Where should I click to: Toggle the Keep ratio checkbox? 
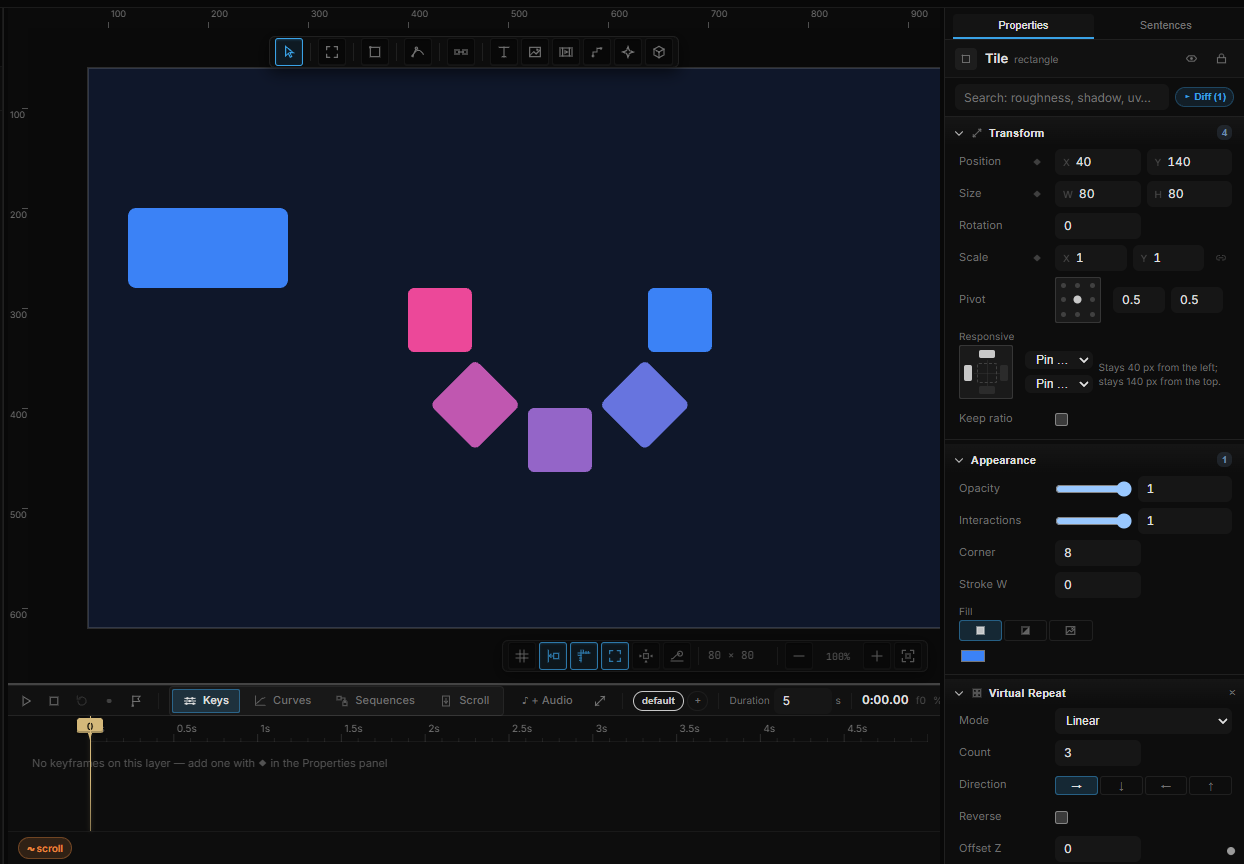[1062, 419]
